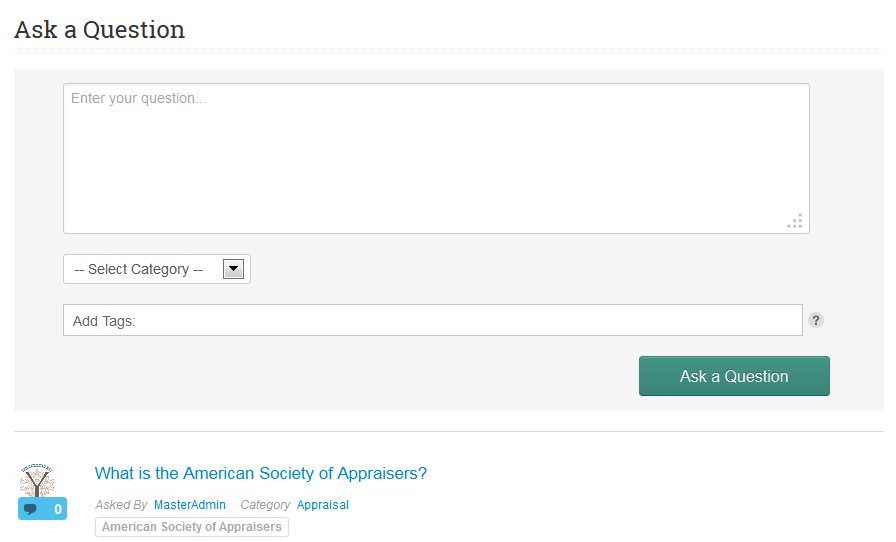Screen dimensions: 896x542
Task: Click the italic Category label in question meta
Action: [x=265, y=505]
